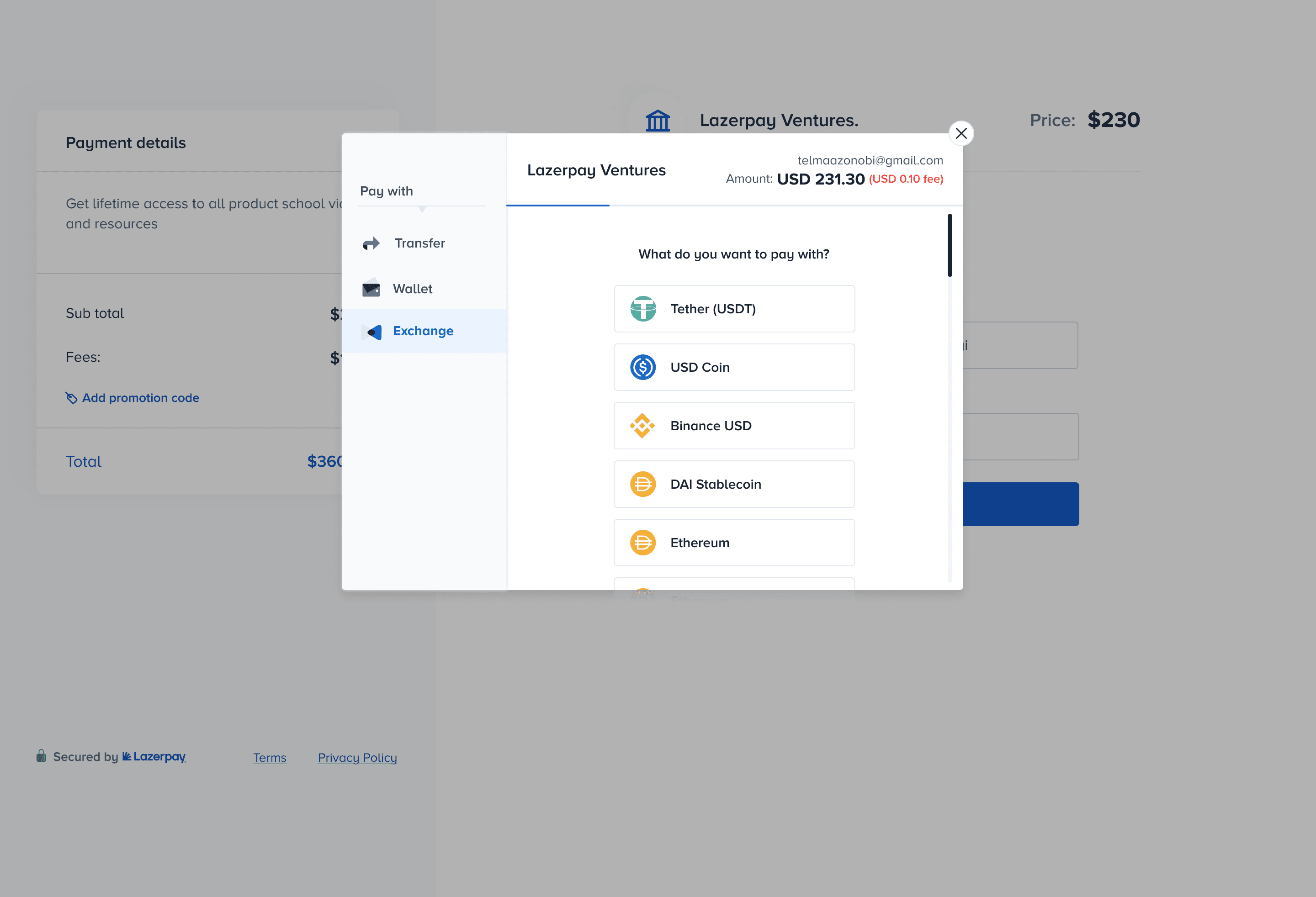Click the "Secured by" footer text
This screenshot has width=1316, height=897.
point(85,757)
